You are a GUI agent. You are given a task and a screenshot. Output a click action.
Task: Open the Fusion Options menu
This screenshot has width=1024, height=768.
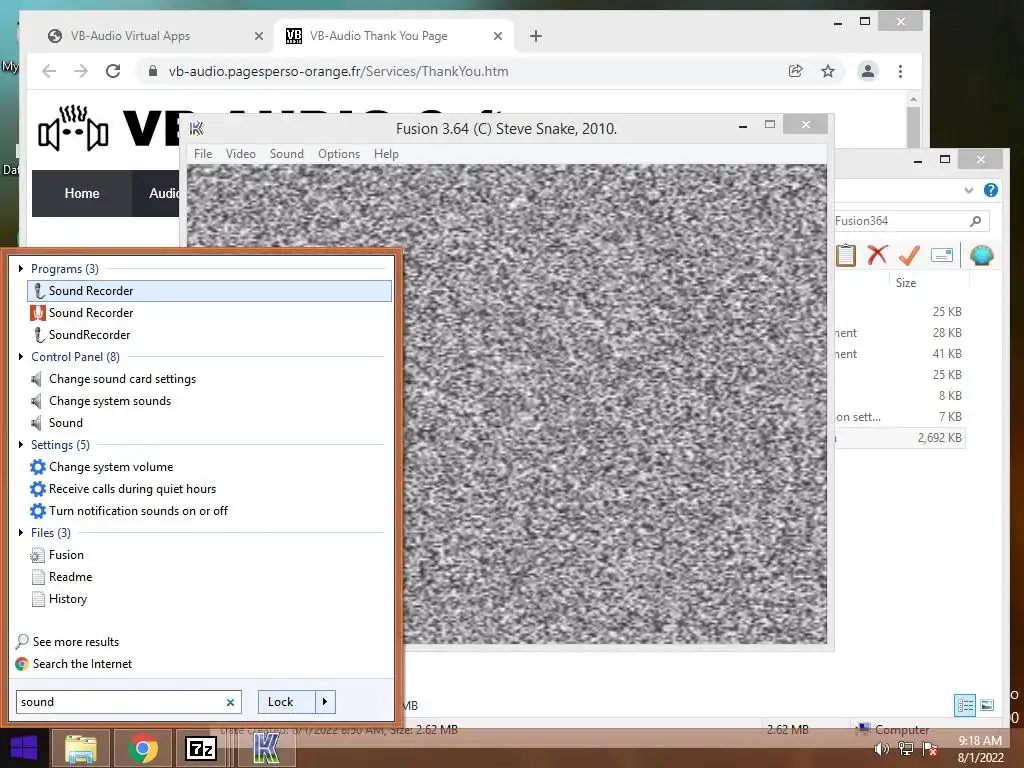pyautogui.click(x=339, y=154)
